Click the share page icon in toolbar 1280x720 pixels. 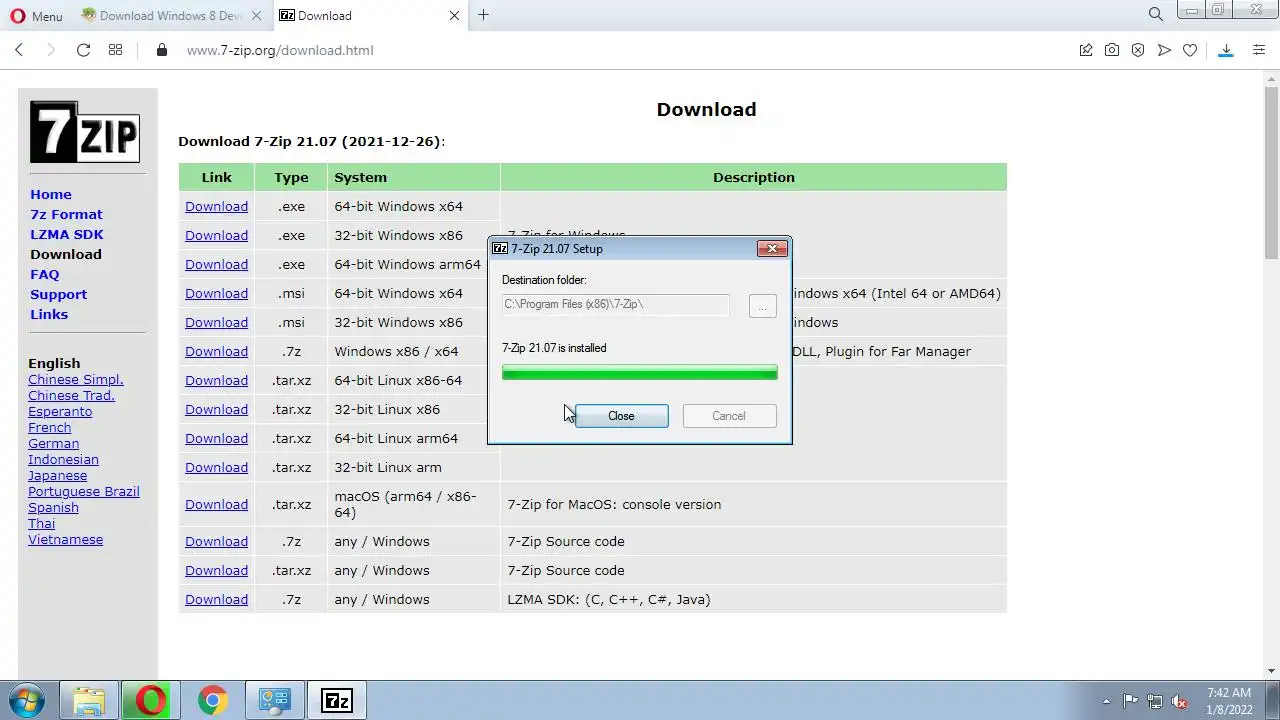click(x=1086, y=50)
